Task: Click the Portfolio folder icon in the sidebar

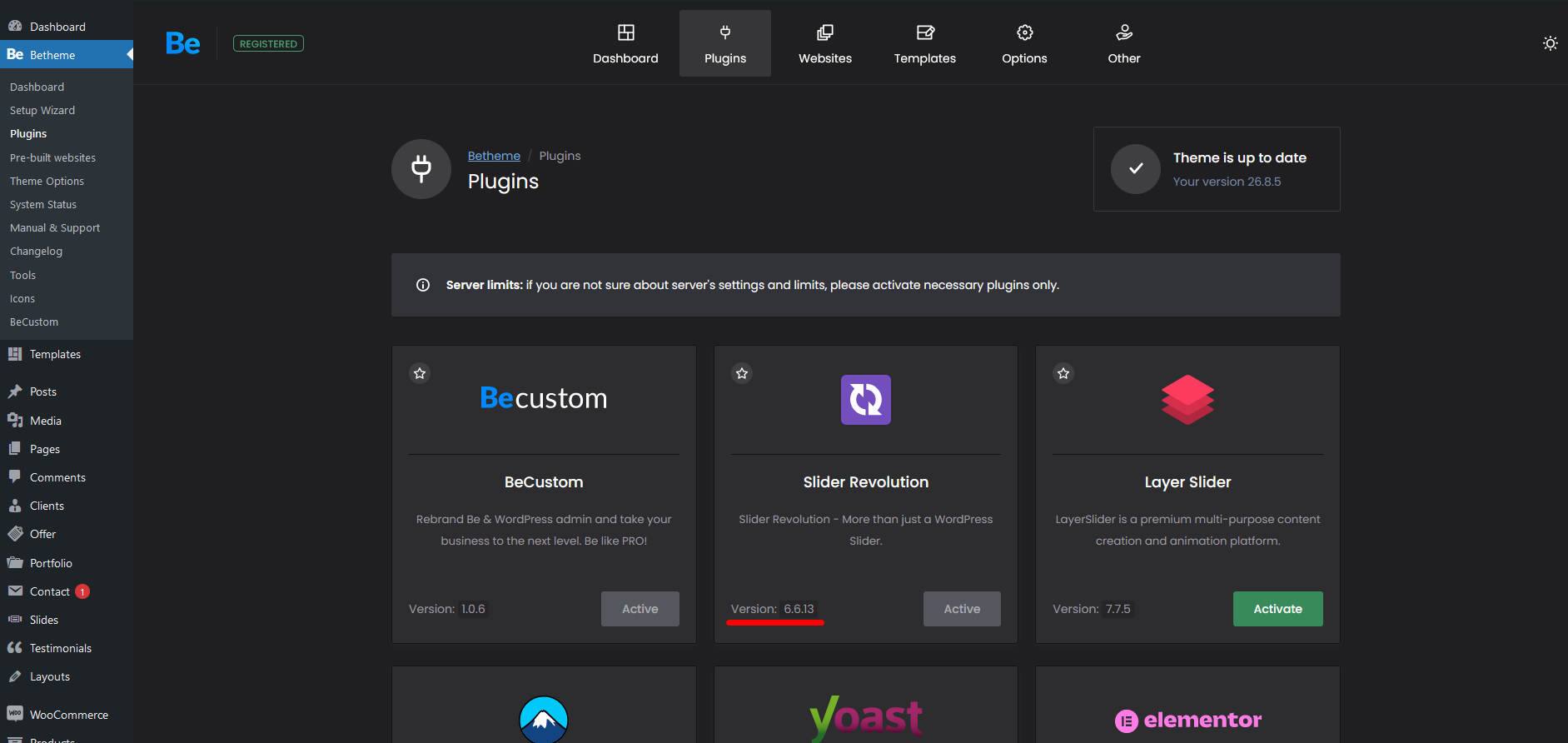Action: point(15,563)
